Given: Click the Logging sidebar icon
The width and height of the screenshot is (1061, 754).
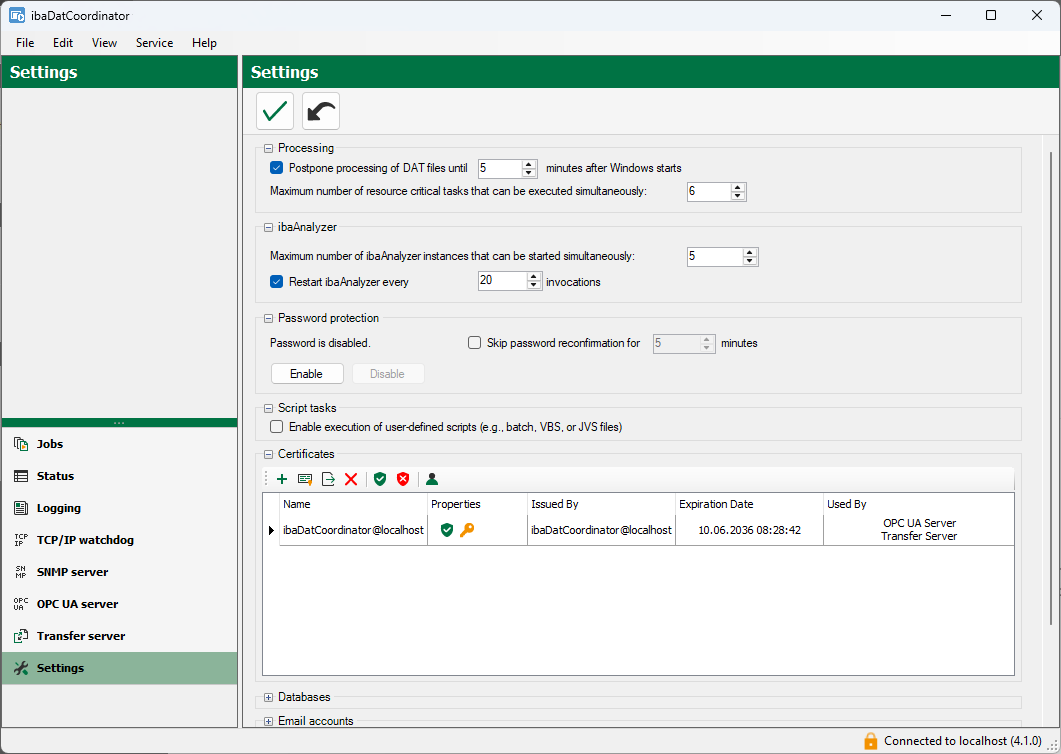Looking at the screenshot, I should [x=21, y=508].
